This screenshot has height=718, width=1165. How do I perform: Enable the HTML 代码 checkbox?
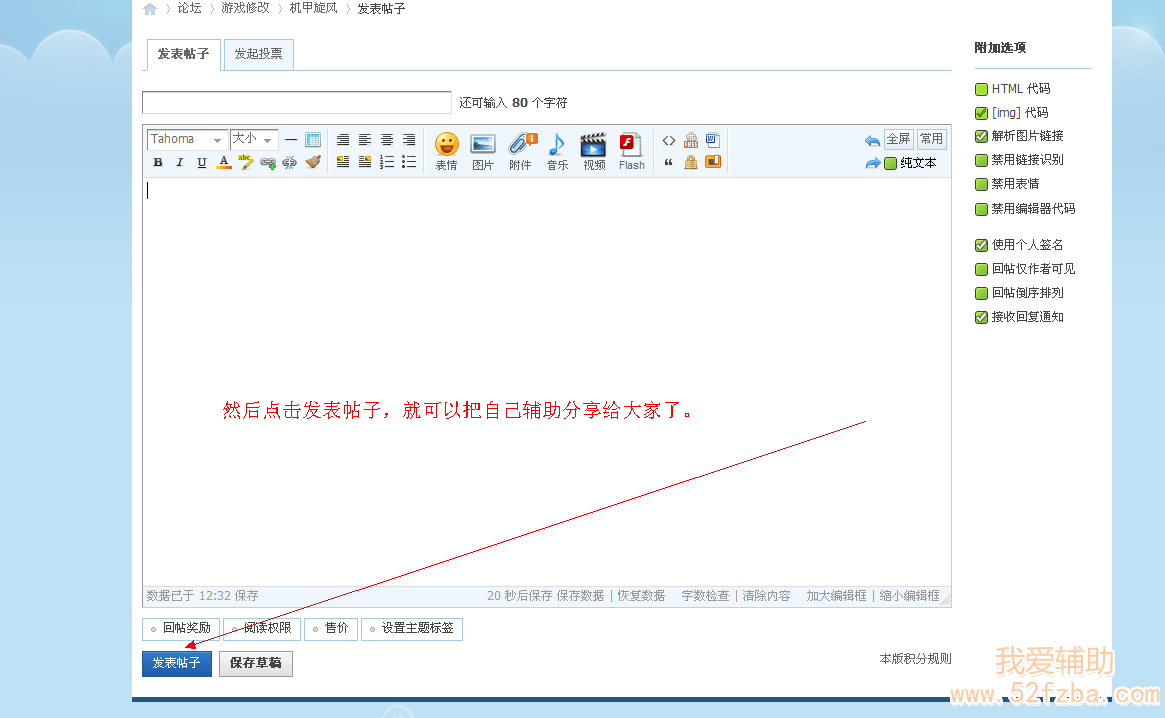coord(981,89)
